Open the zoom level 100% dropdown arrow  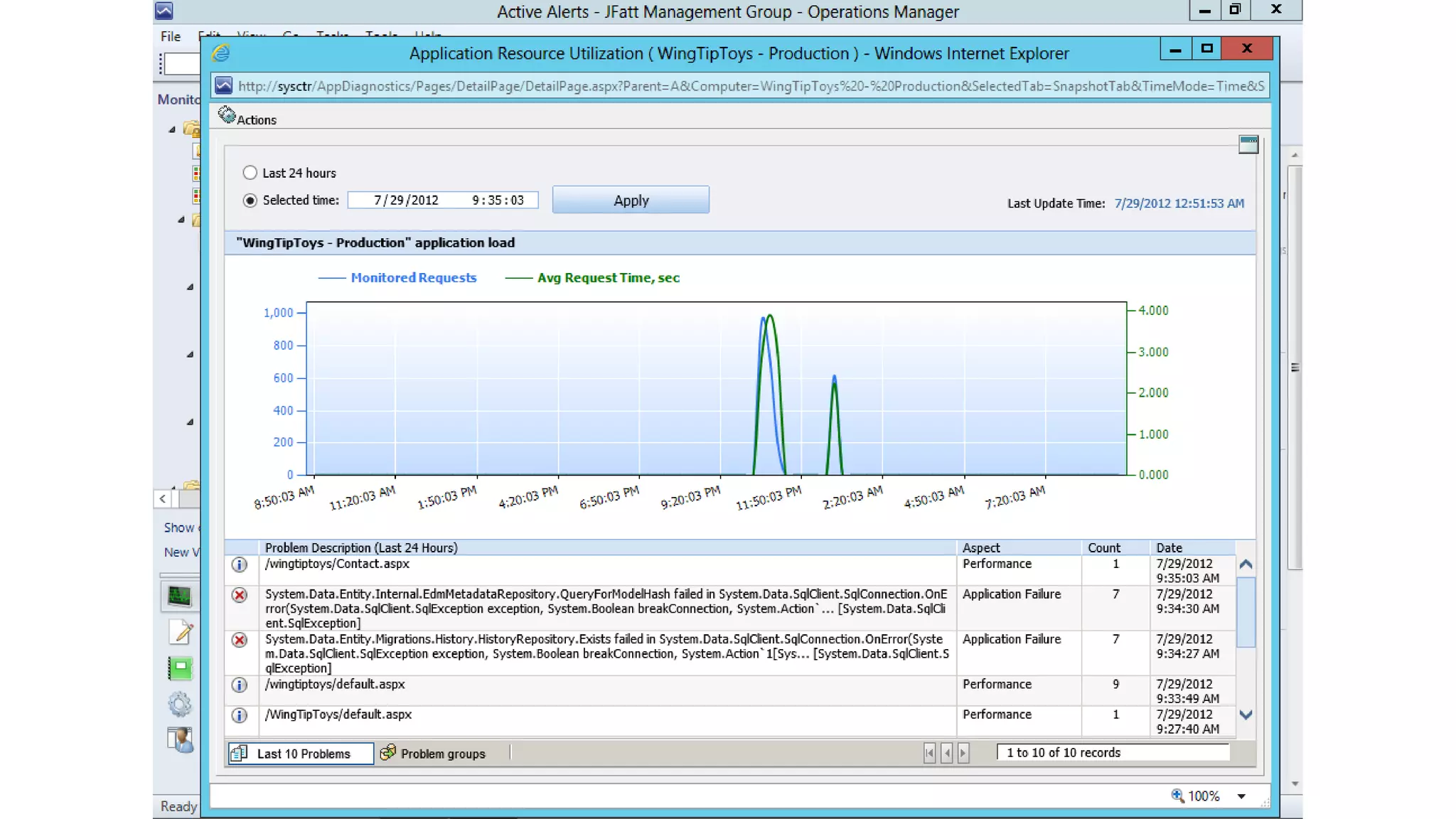(1241, 796)
